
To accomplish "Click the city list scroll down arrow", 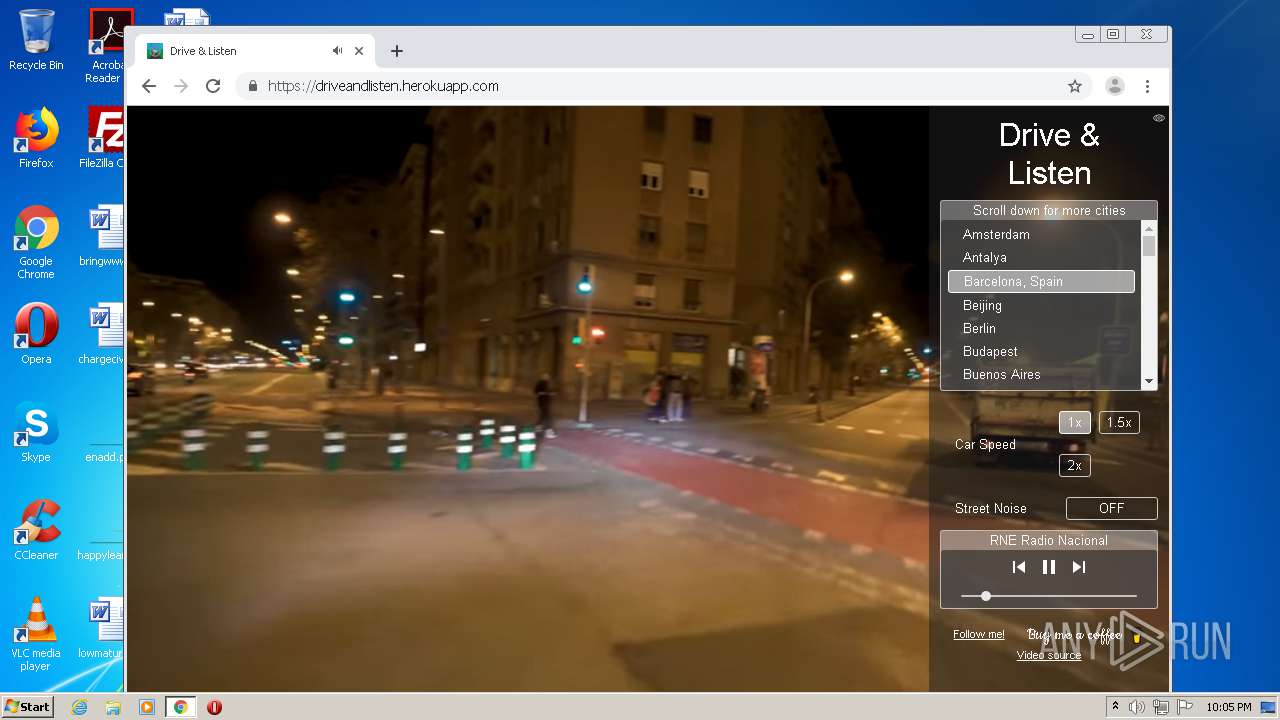I will click(1149, 381).
